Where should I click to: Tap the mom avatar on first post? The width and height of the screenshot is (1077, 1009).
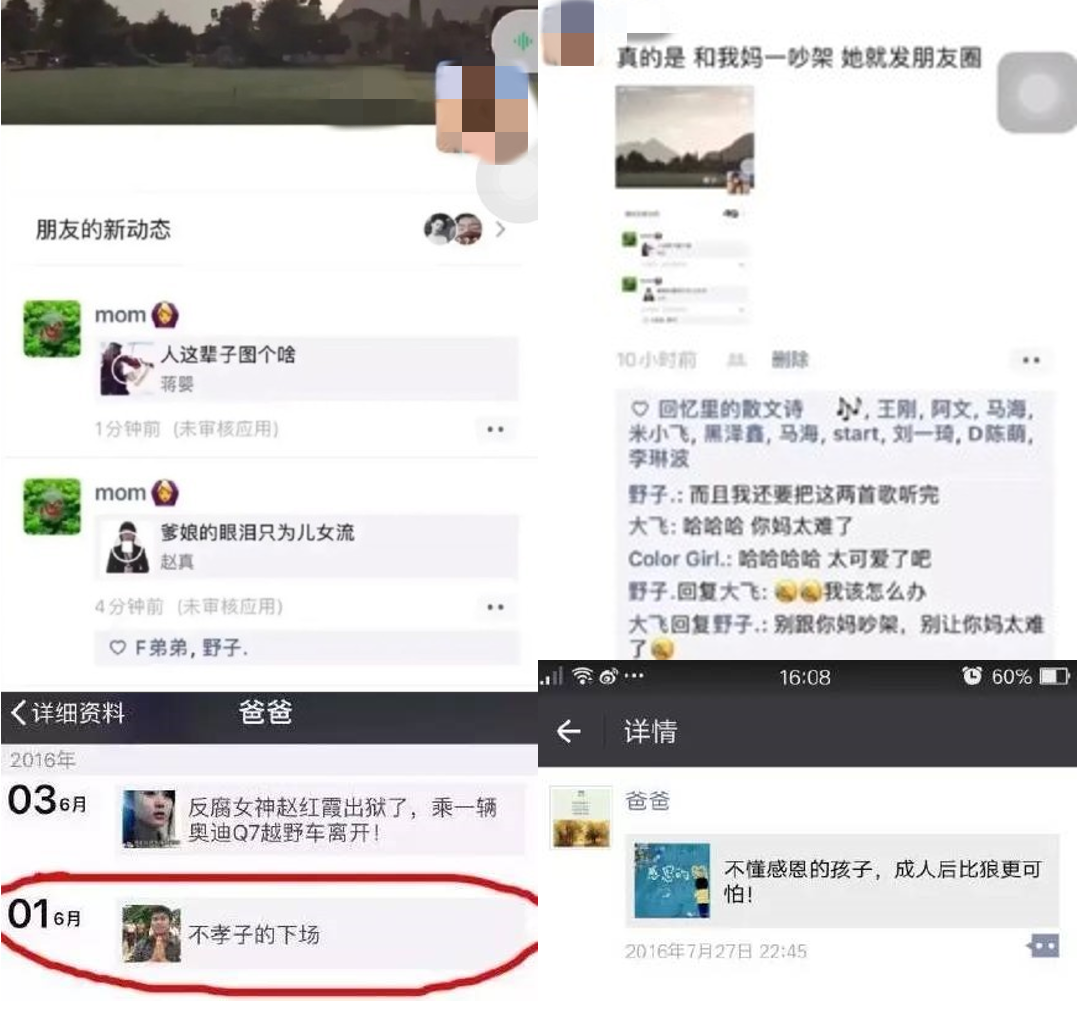tap(52, 328)
